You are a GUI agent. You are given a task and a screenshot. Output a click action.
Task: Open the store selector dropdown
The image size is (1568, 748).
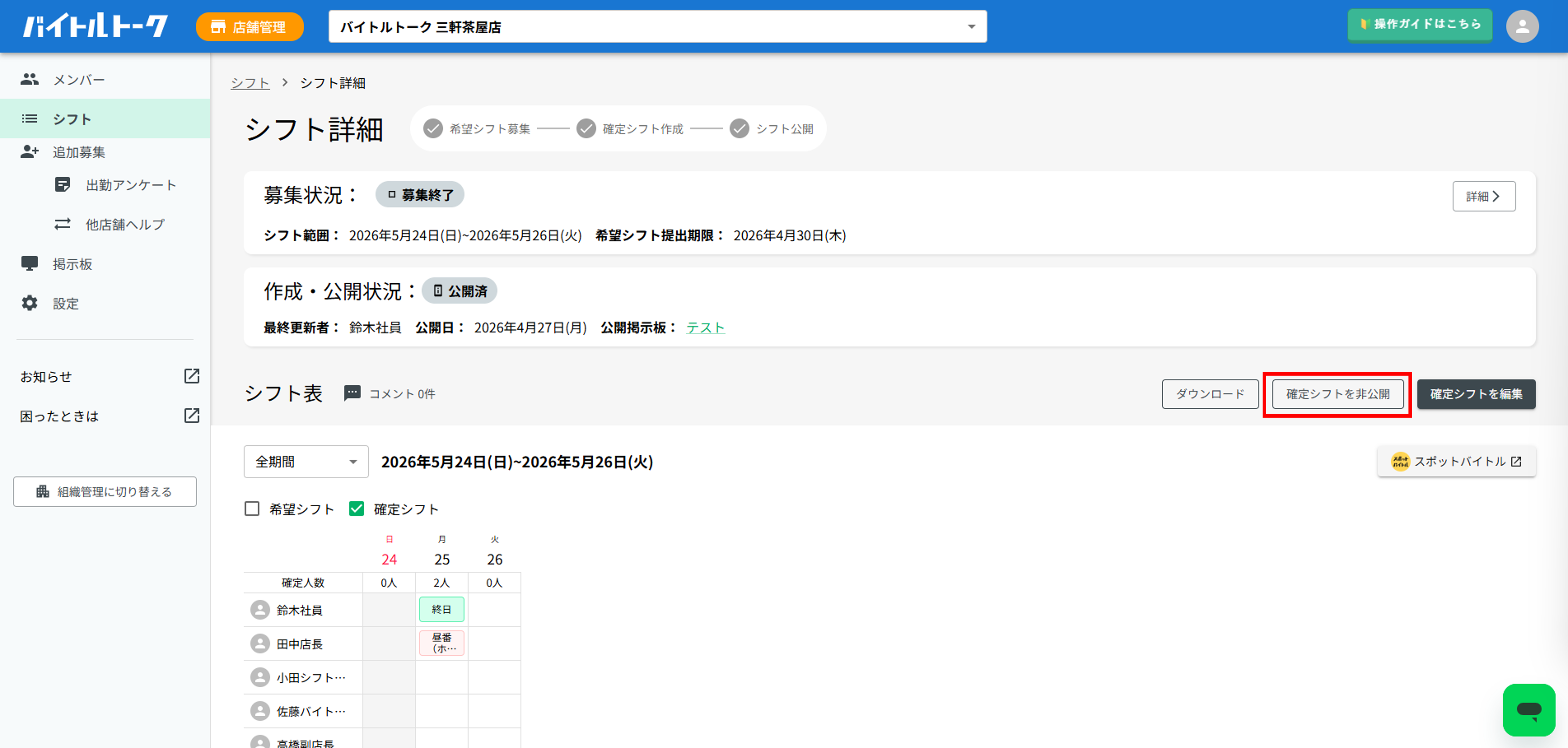[x=658, y=26]
